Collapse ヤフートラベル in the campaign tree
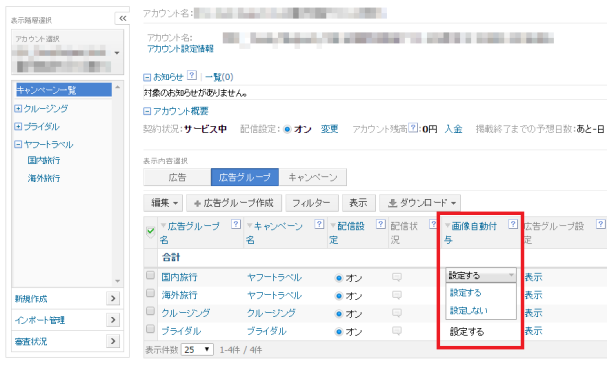The height and width of the screenshot is (368, 607). tap(18, 144)
